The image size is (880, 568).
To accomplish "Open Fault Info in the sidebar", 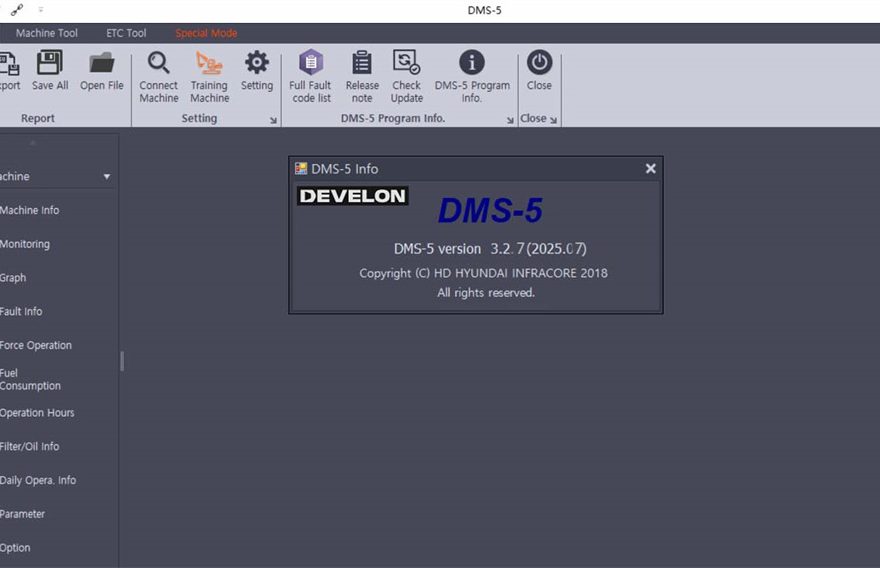I will (22, 312).
